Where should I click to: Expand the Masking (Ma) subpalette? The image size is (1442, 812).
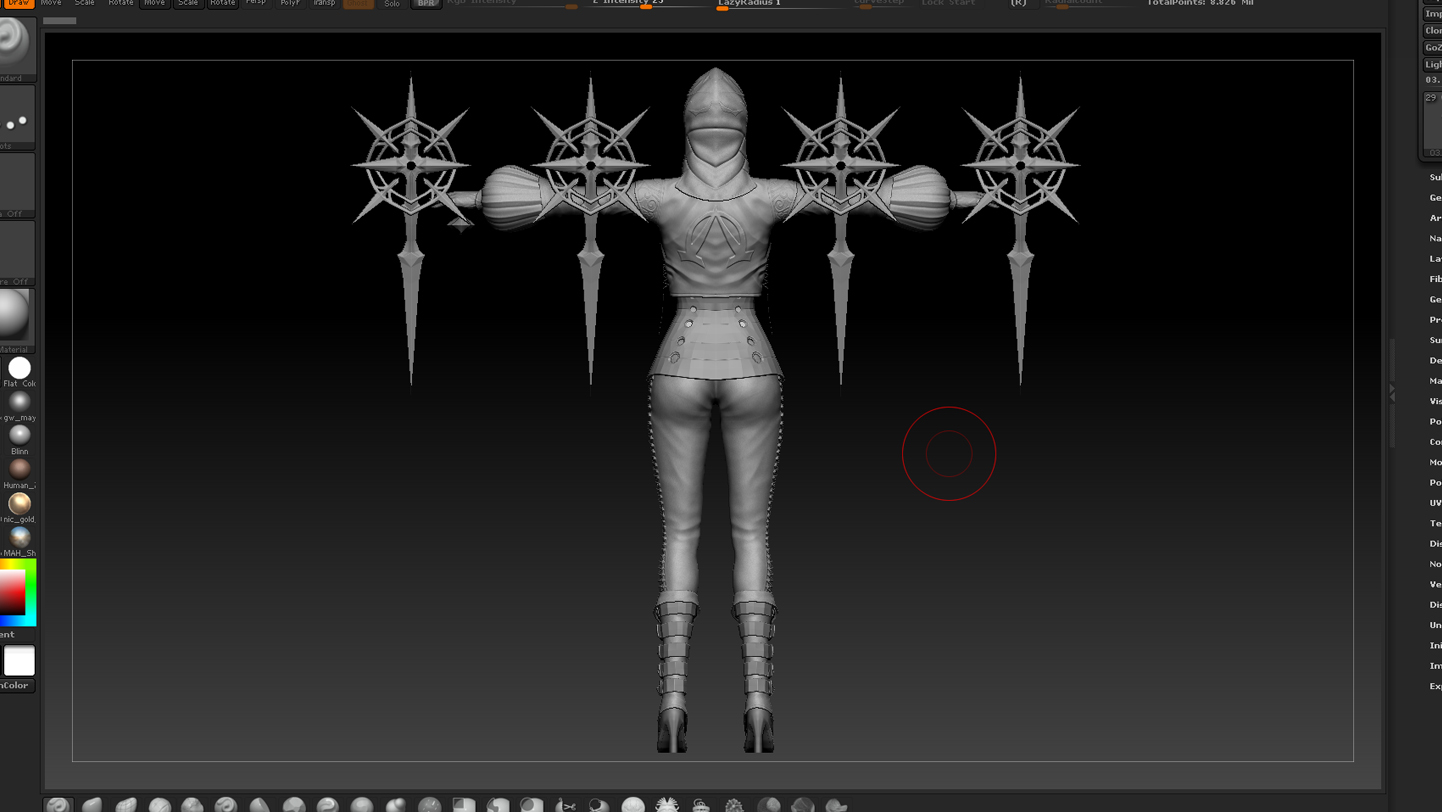1435,380
